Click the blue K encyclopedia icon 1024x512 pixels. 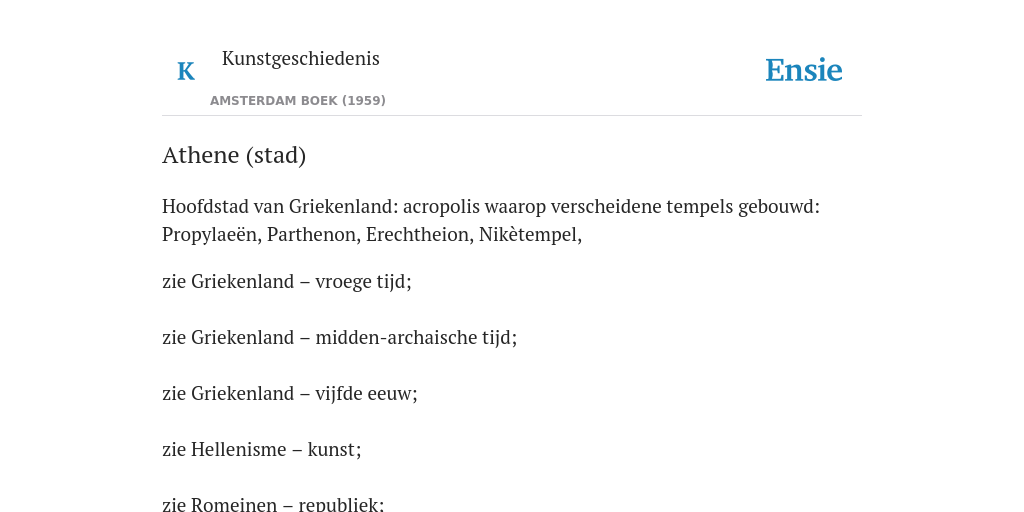click(185, 71)
